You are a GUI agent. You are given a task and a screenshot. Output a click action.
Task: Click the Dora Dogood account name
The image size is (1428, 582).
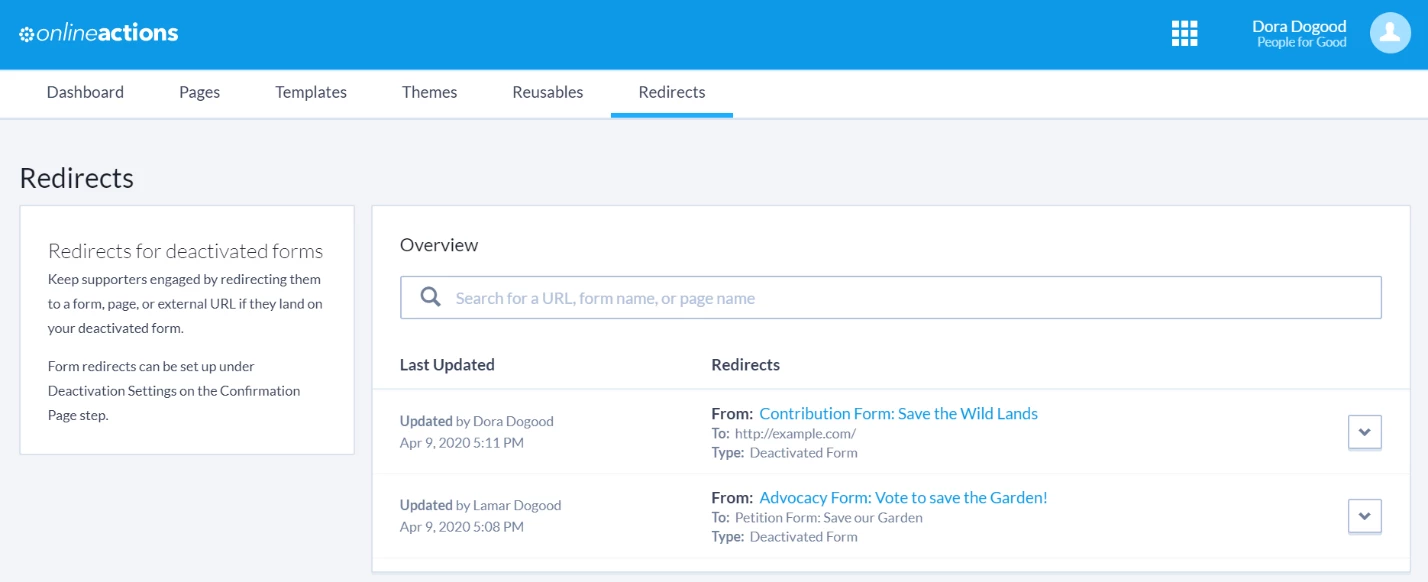1299,26
